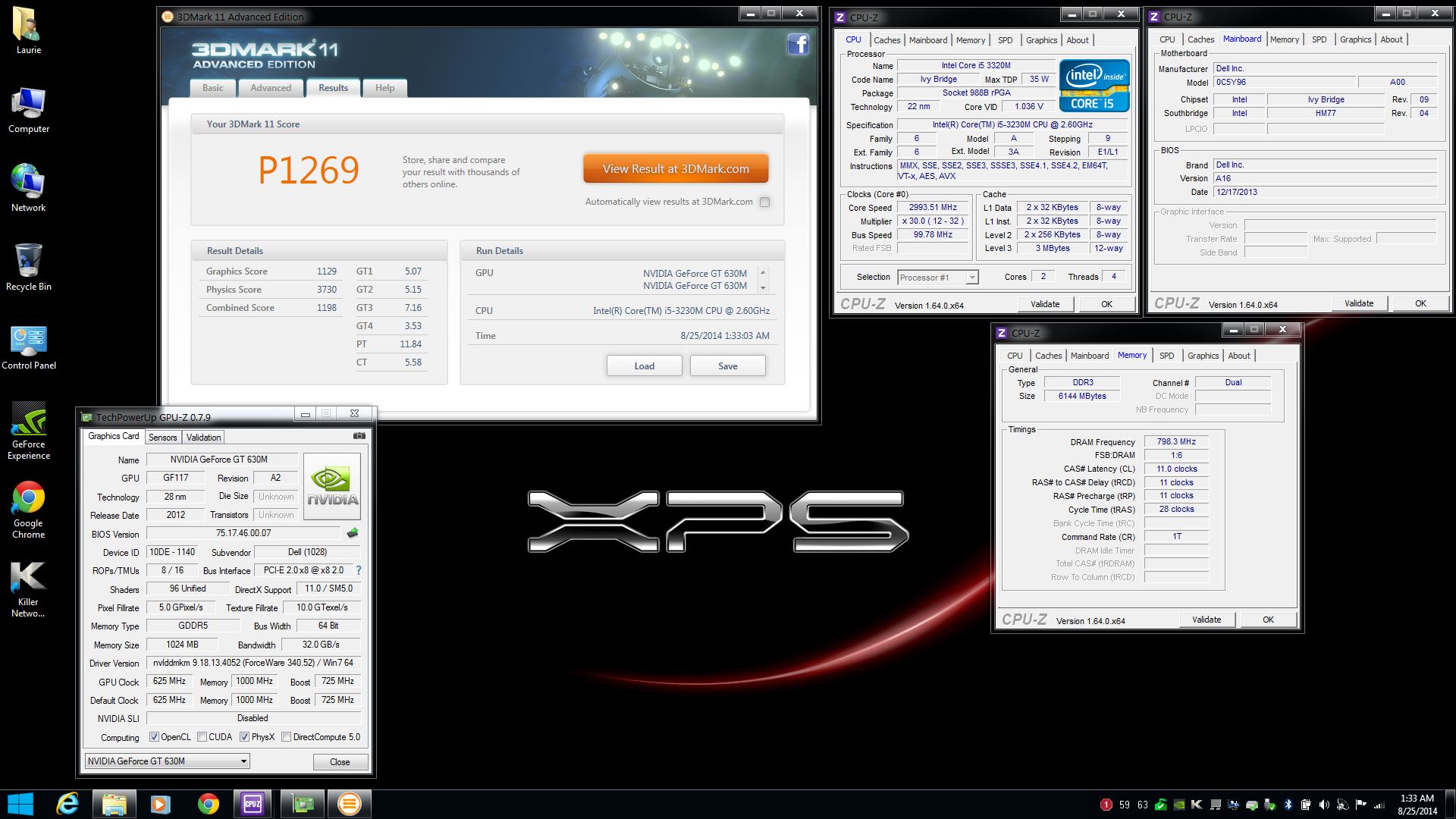Click the P1269 score text in 3DMark
Screen dimensions: 1456x819
[308, 170]
